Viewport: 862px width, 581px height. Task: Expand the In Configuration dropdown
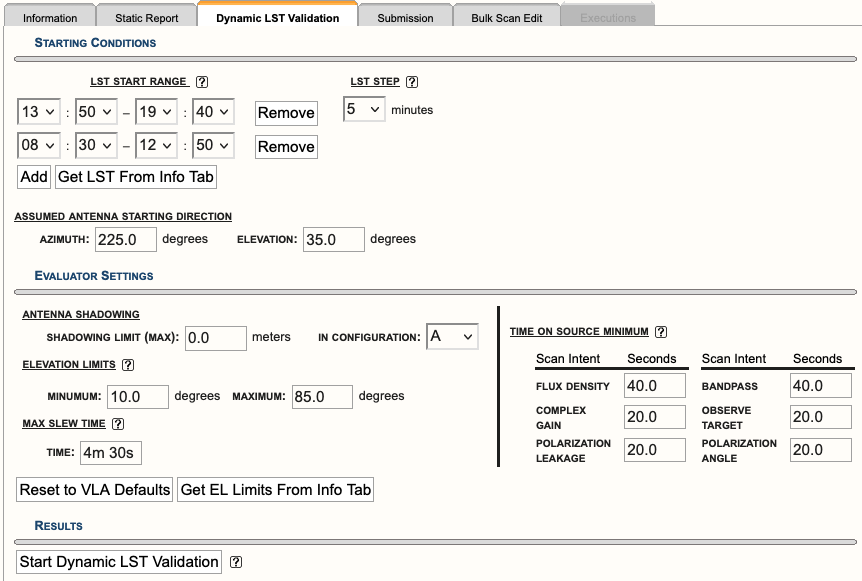(x=452, y=337)
